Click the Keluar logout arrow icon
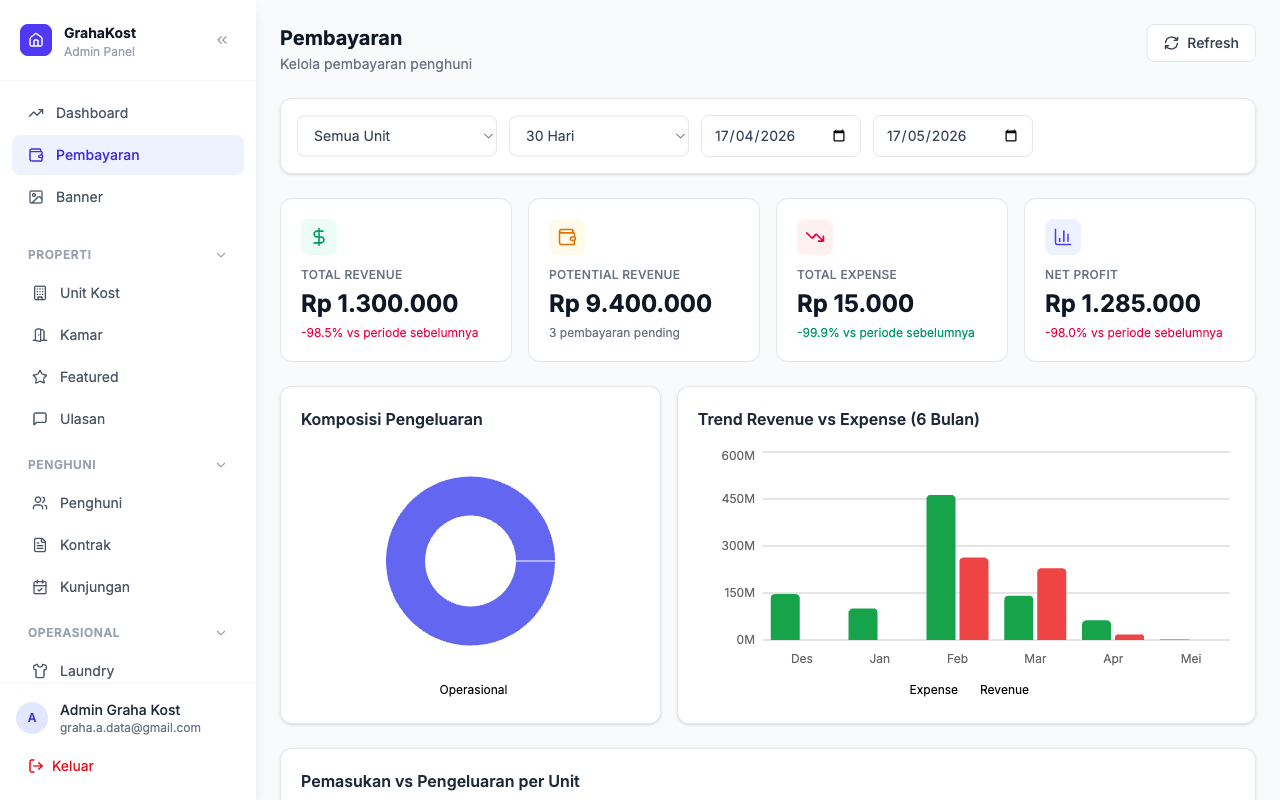The width and height of the screenshot is (1280, 800). (36, 766)
